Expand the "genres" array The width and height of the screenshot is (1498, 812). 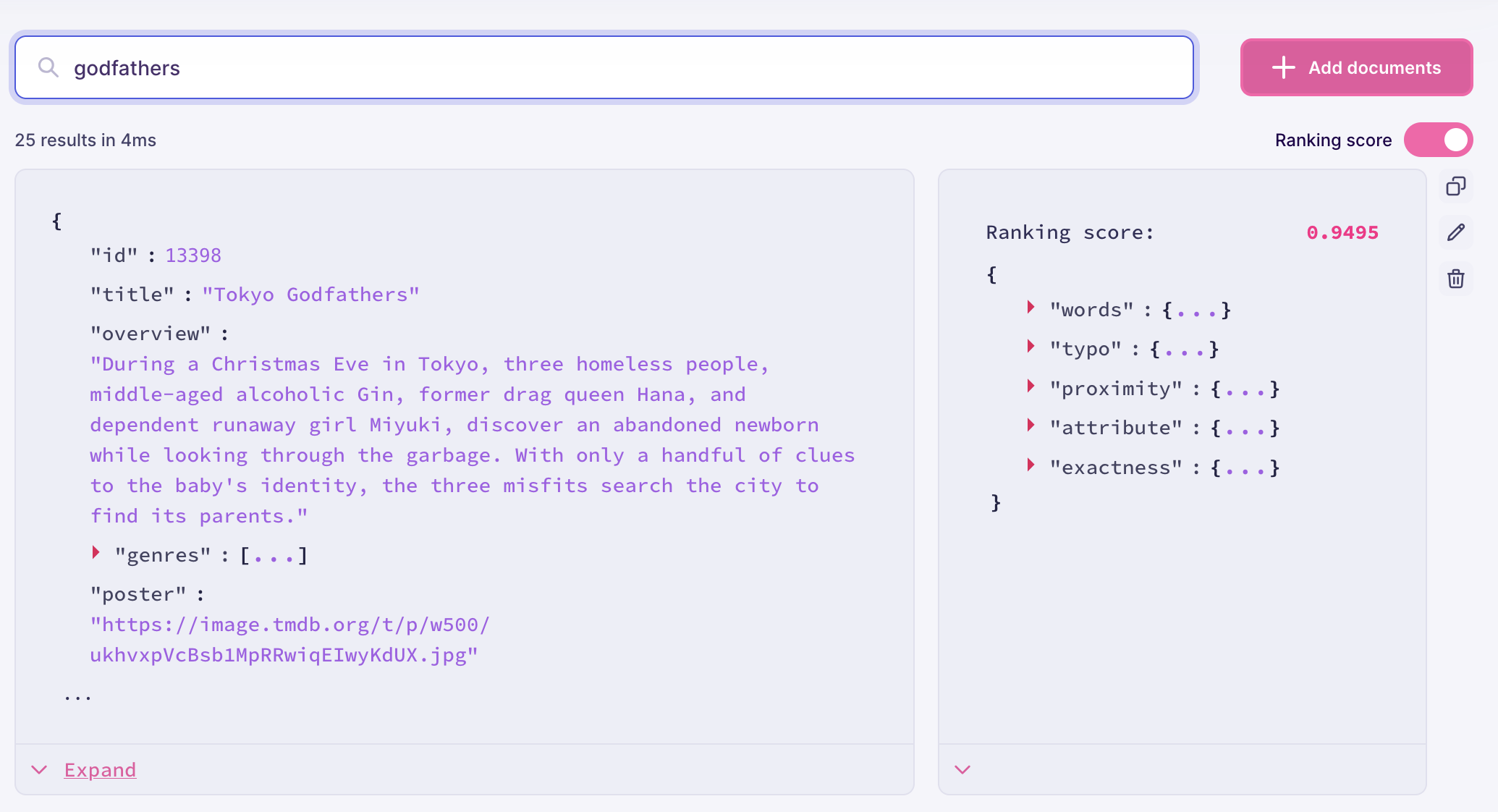point(96,554)
